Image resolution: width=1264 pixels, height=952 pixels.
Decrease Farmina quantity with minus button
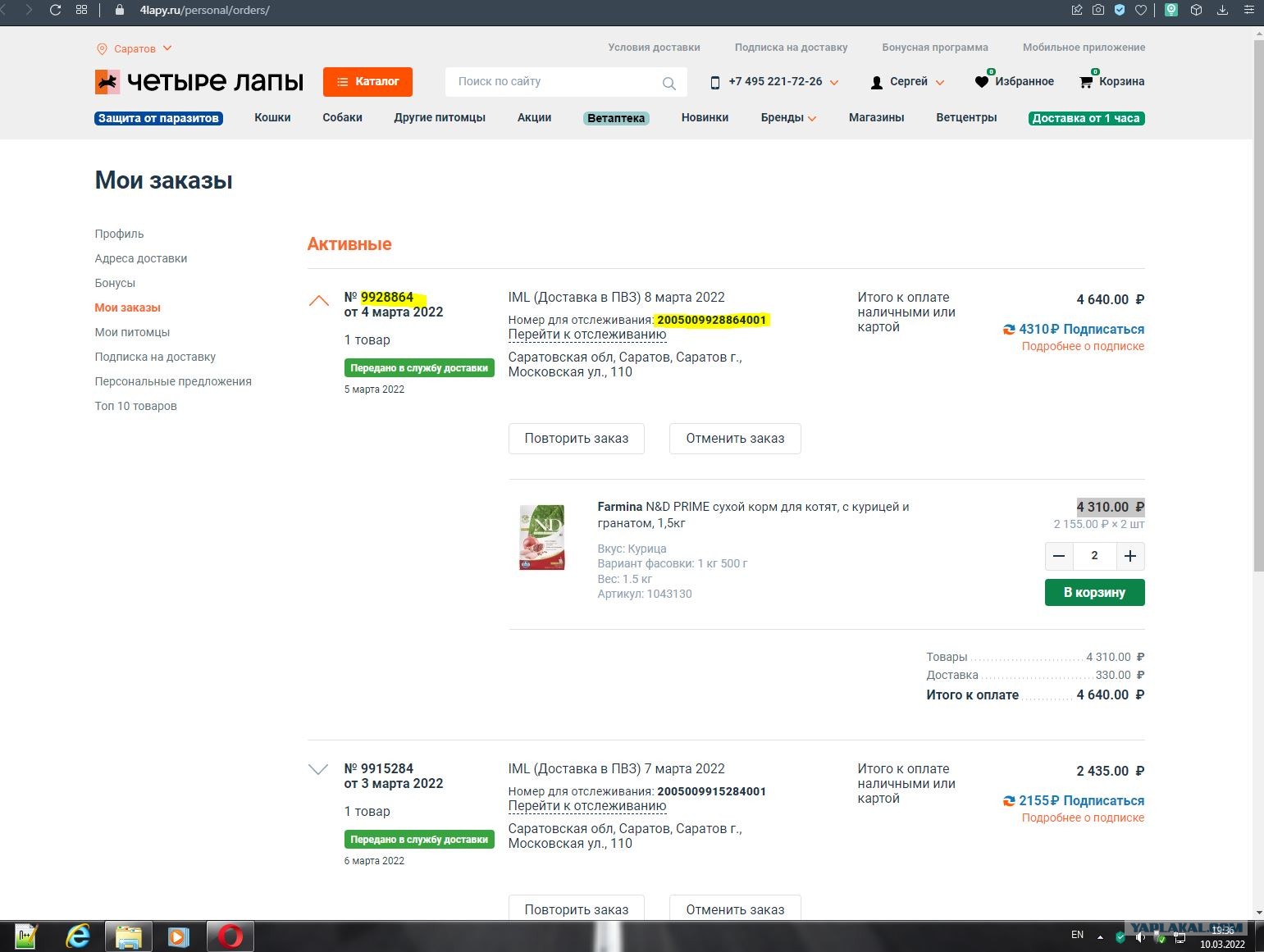(x=1059, y=557)
